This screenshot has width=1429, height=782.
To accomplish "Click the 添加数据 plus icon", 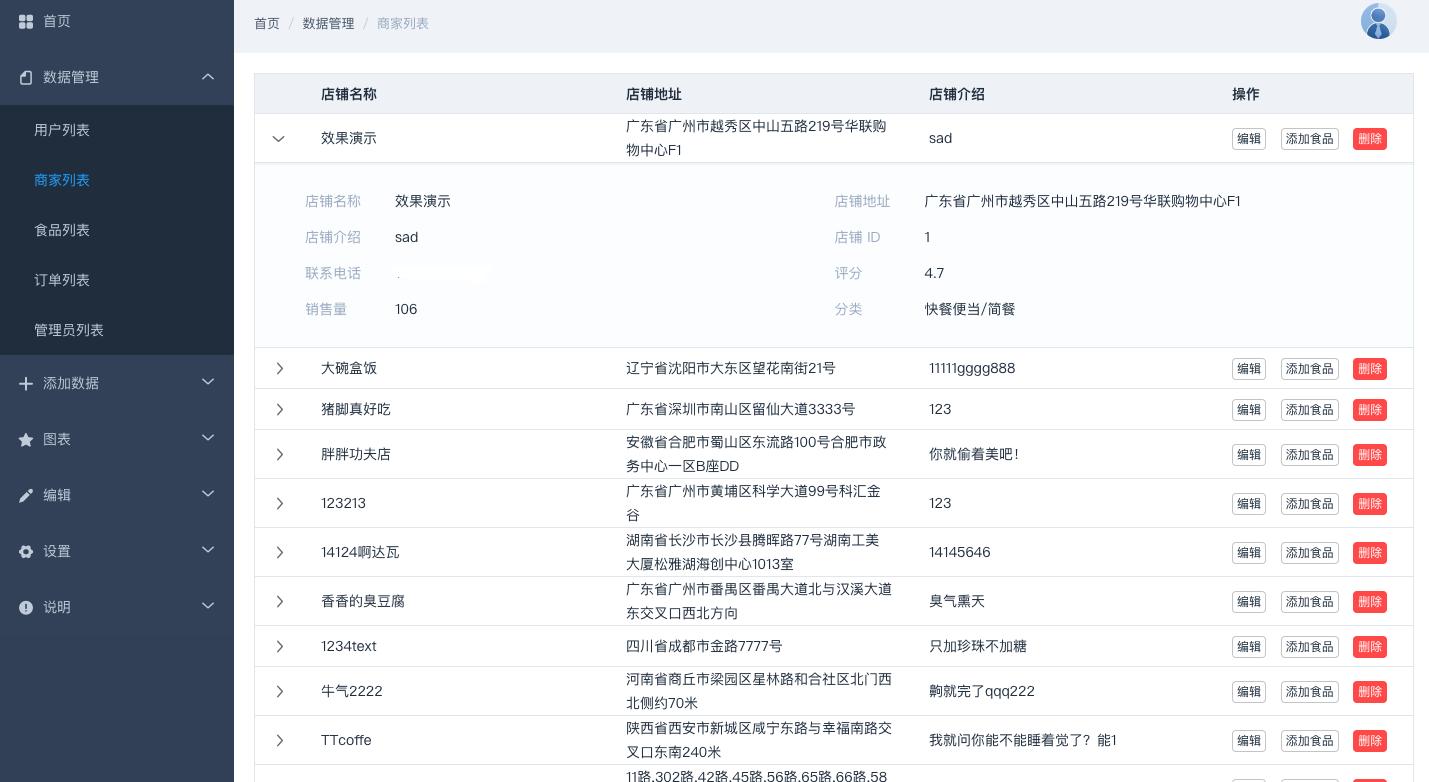I will pyautogui.click(x=26, y=383).
